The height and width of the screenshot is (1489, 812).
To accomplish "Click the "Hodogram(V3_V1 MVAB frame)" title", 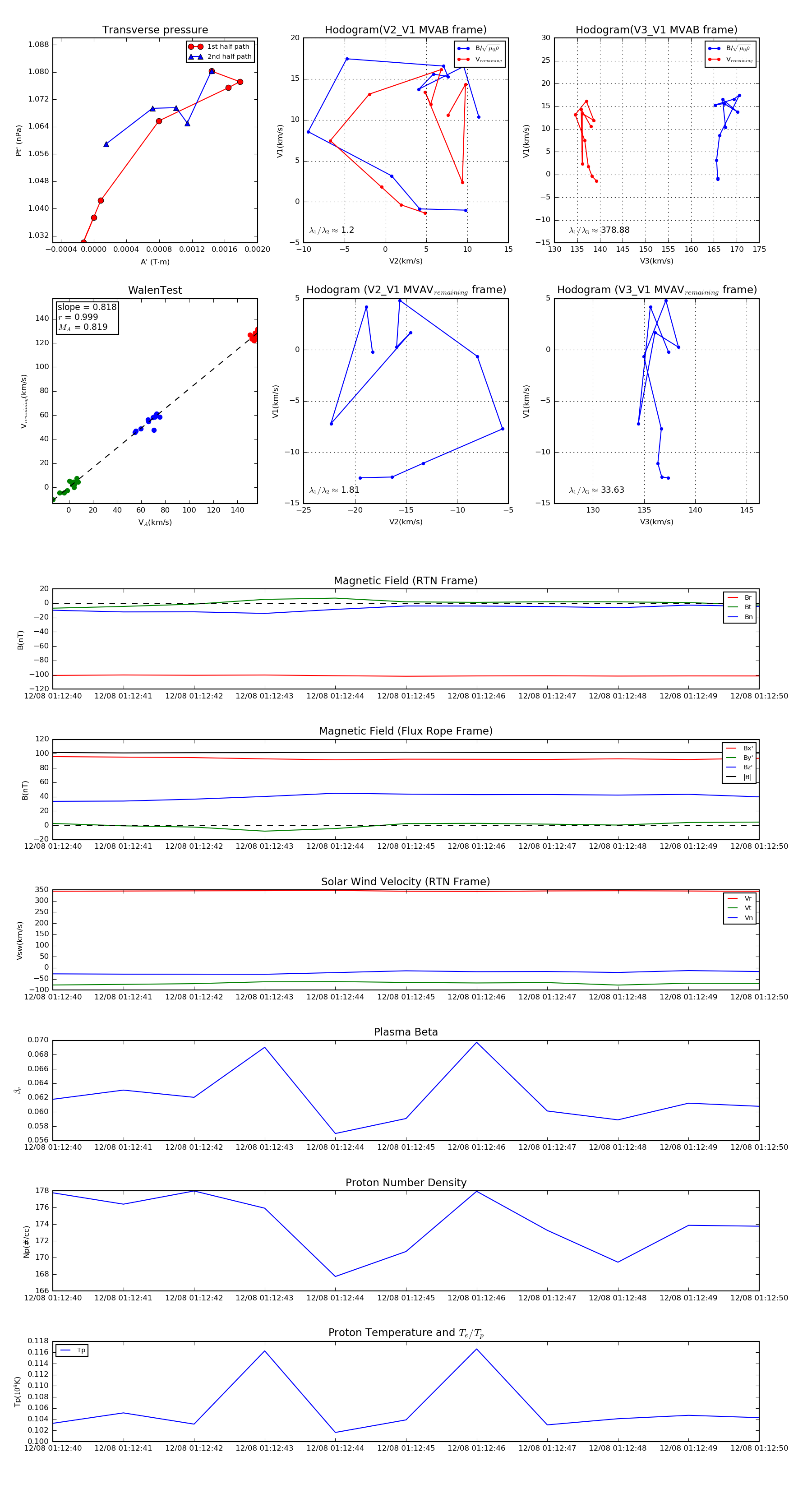I will point(656,30).
